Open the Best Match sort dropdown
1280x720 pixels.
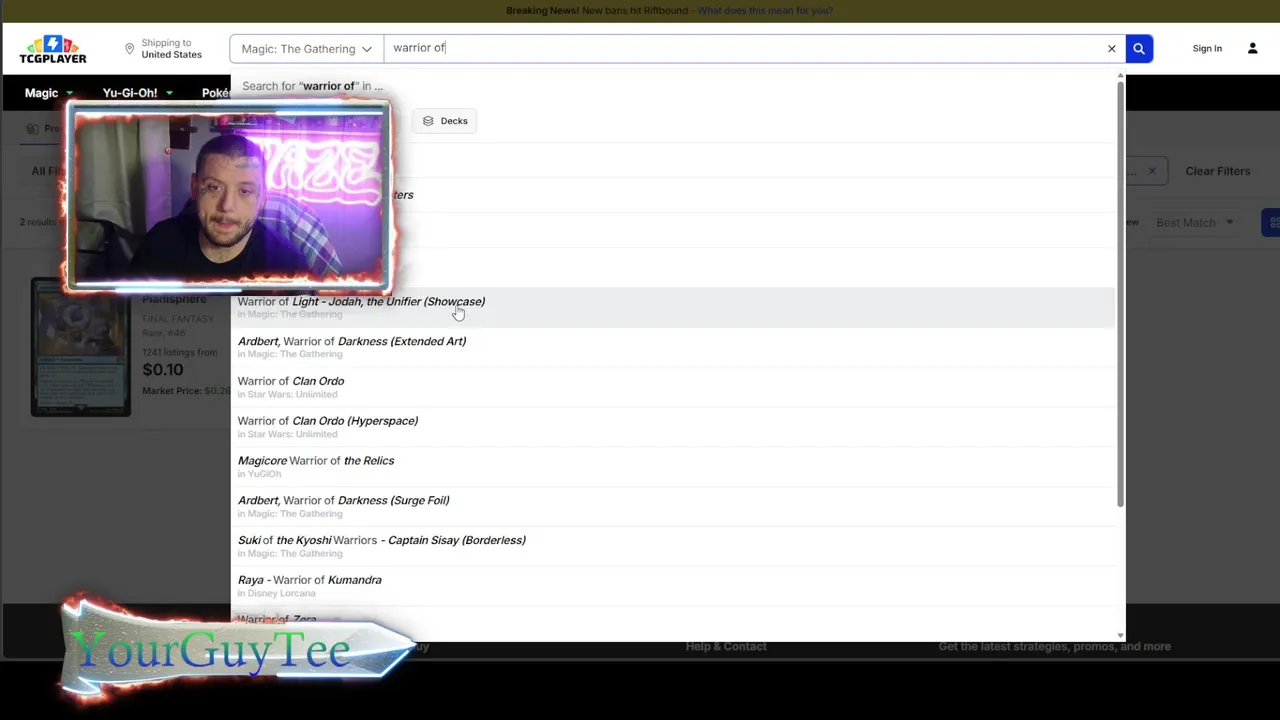pyautogui.click(x=1194, y=223)
